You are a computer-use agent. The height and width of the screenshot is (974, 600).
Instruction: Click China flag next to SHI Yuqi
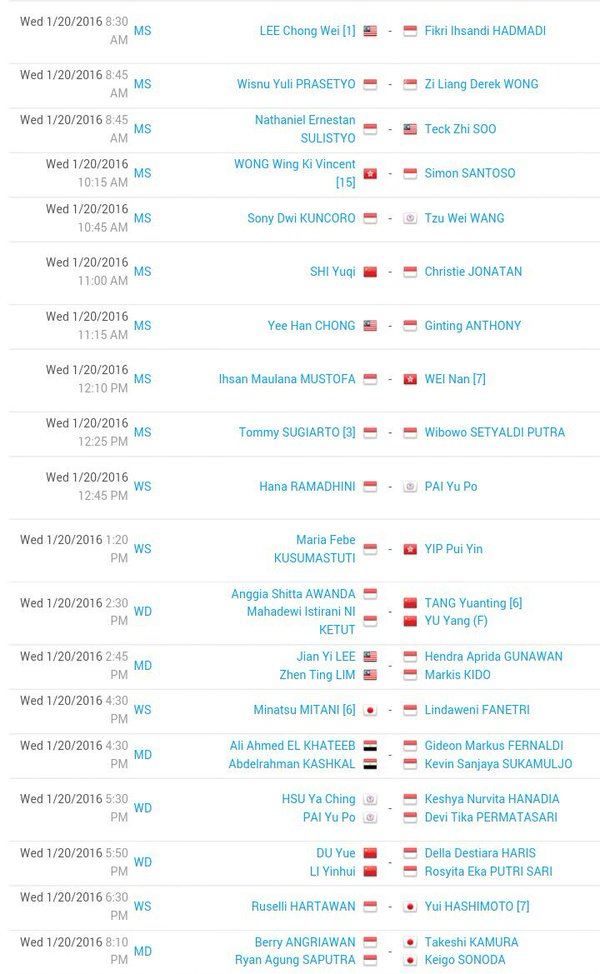pos(370,271)
